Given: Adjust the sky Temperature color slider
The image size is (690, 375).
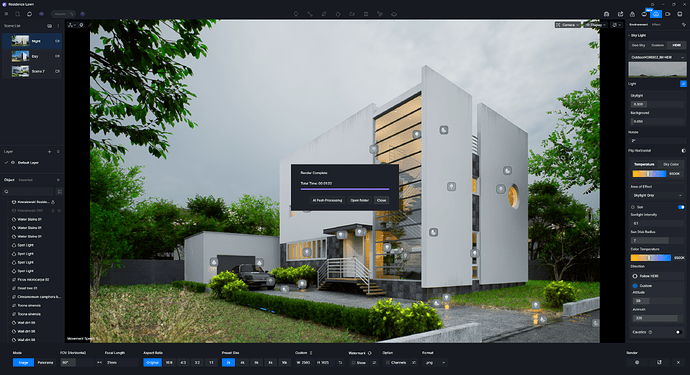Looking at the screenshot, I should (649, 174).
